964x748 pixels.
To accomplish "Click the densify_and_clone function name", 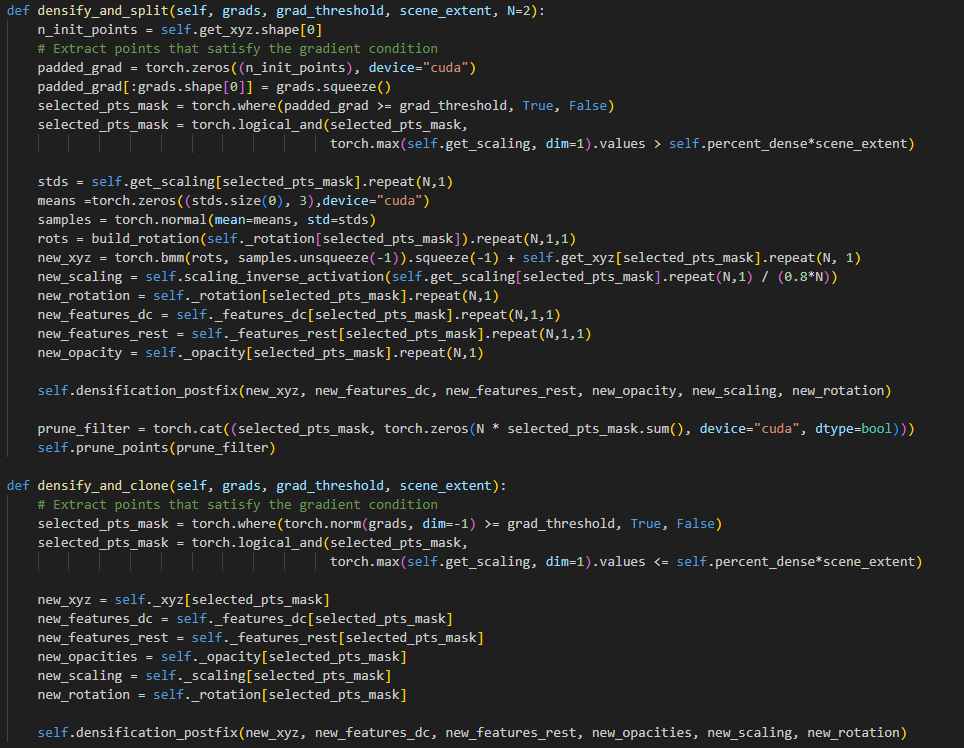I will point(103,486).
